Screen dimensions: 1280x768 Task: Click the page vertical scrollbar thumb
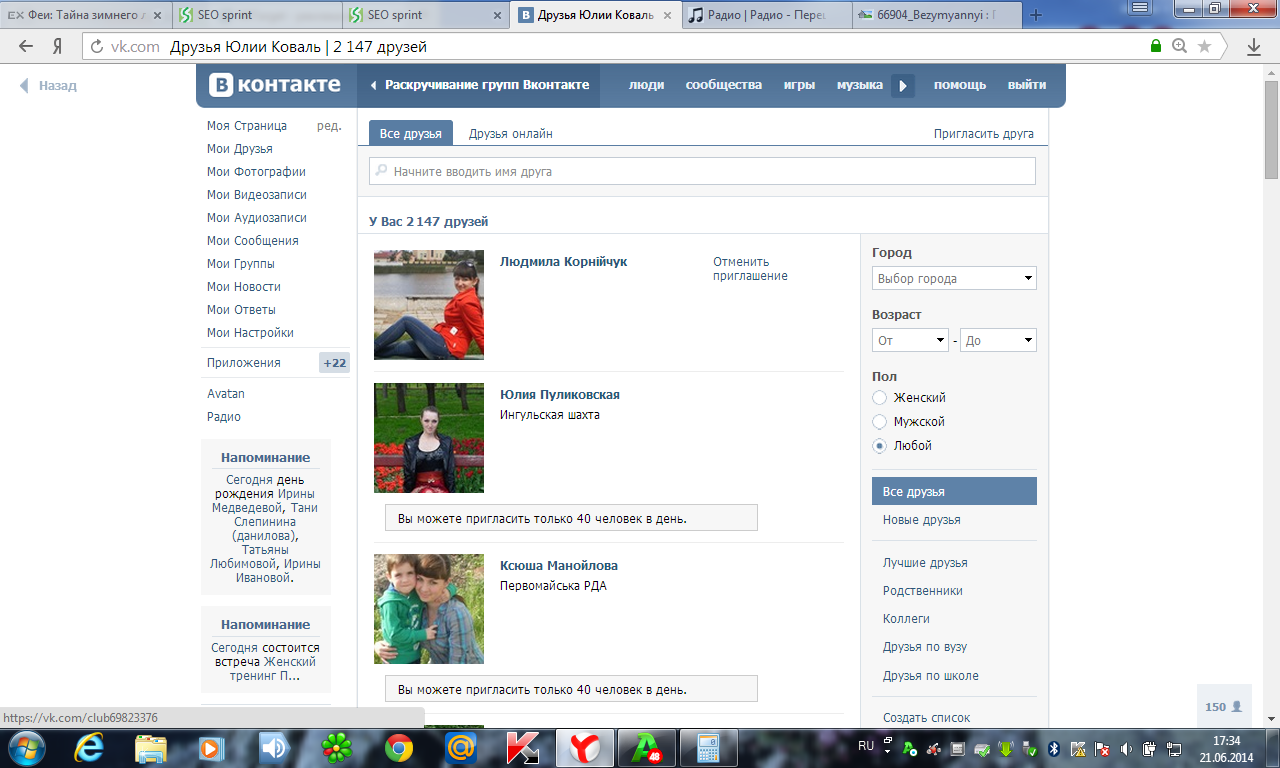(1271, 129)
